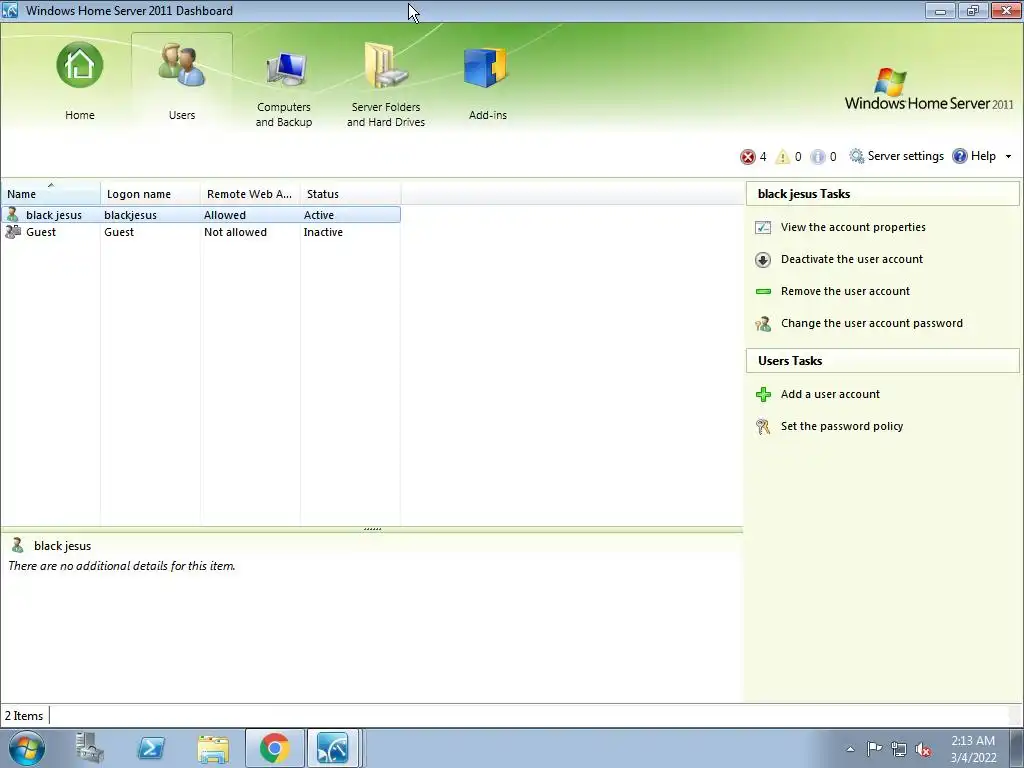Open Windows Explorer from the taskbar
This screenshot has height=768, width=1024.
(x=213, y=749)
